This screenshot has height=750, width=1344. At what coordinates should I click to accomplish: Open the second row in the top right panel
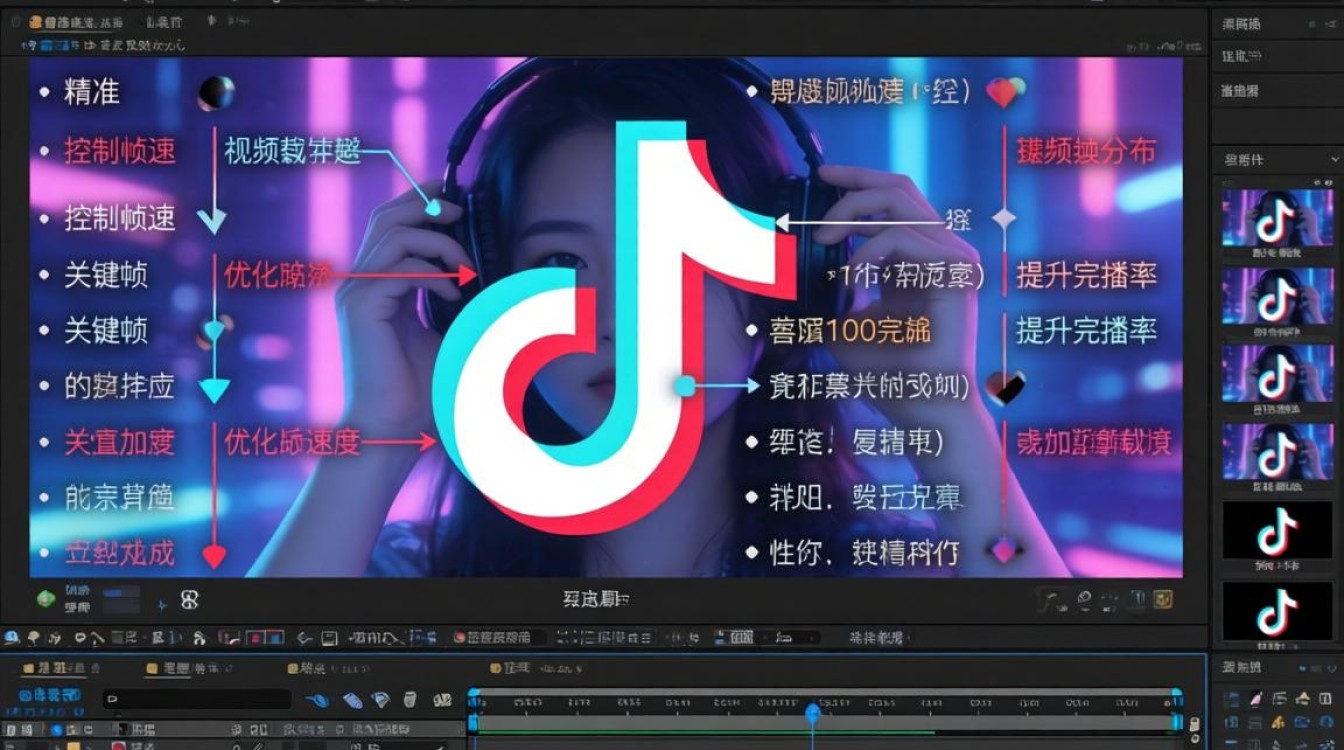click(1278, 57)
